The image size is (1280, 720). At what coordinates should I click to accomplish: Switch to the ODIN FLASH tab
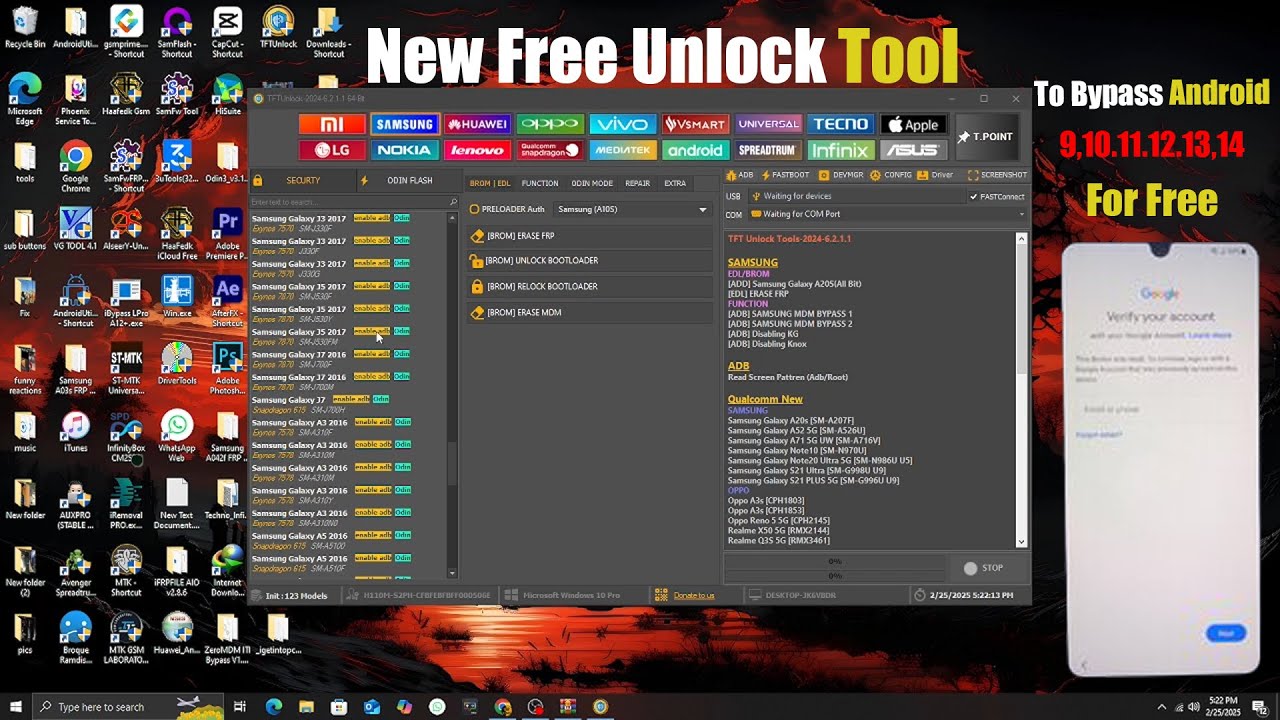[408, 181]
